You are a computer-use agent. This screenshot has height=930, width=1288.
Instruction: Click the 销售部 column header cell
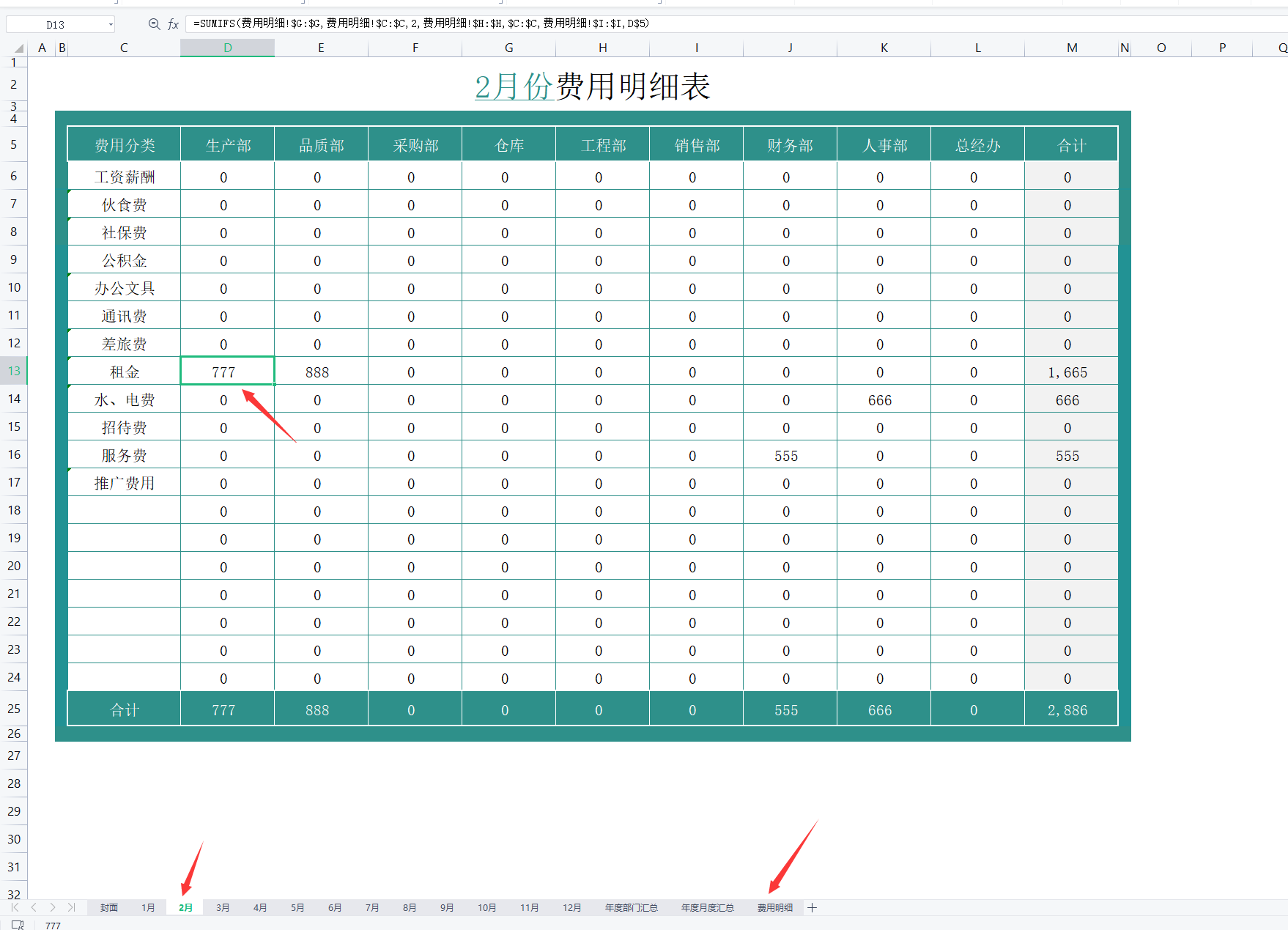pos(697,145)
